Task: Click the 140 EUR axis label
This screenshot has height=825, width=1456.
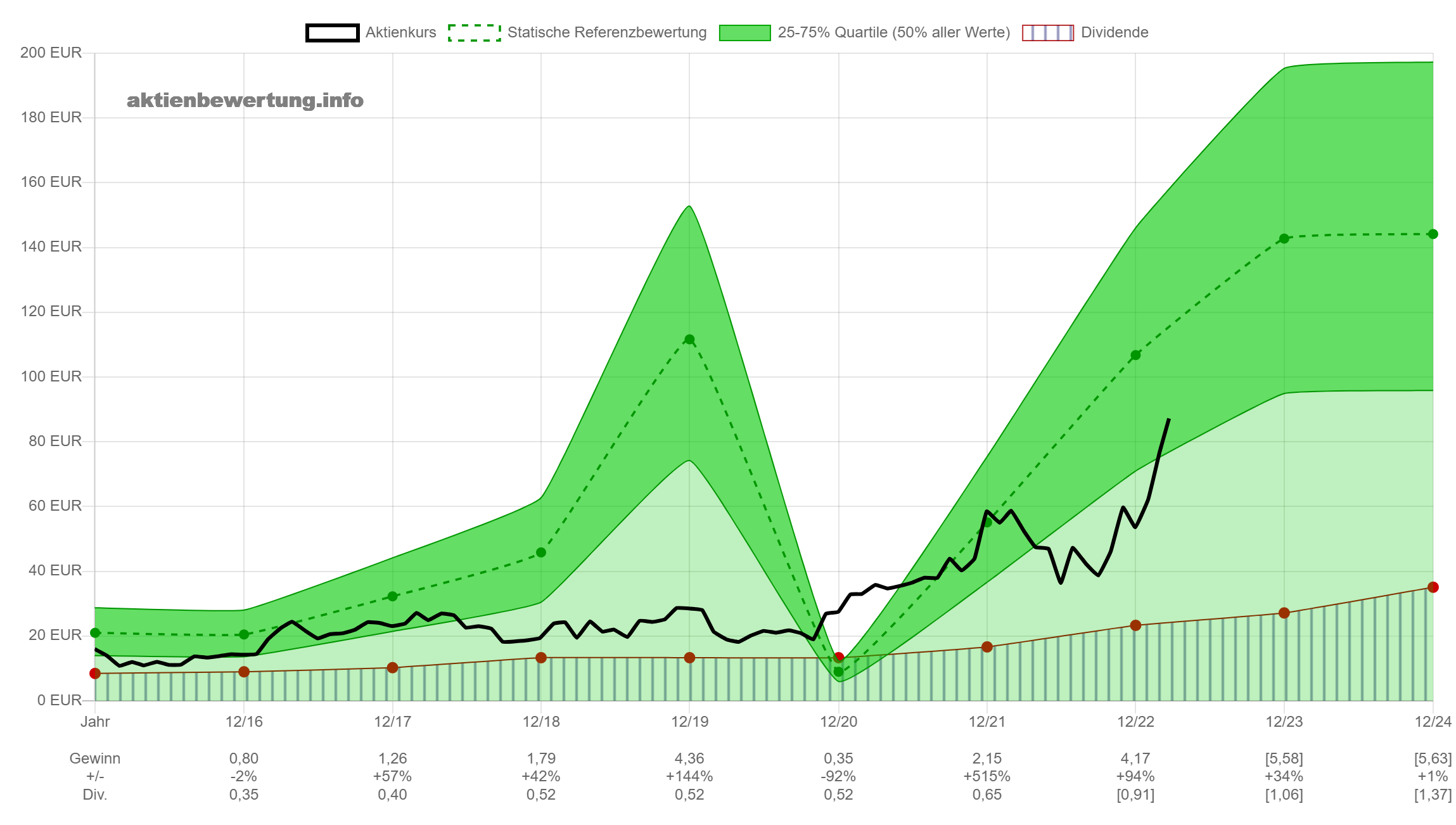Action: pos(51,246)
